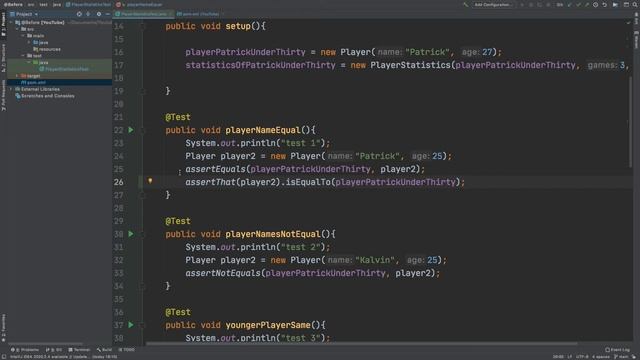
Task: Place cursor on line 26 assertThat statement
Action: tap(325, 182)
